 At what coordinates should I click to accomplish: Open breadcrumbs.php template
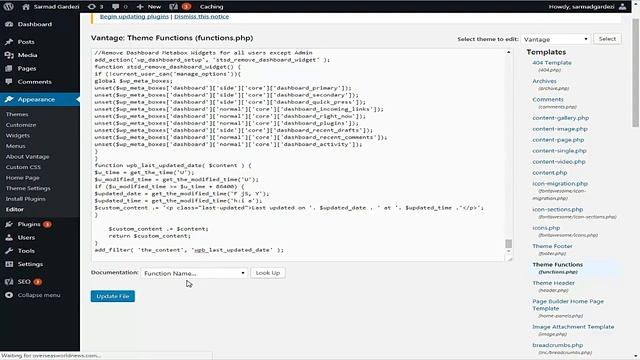coord(558,345)
